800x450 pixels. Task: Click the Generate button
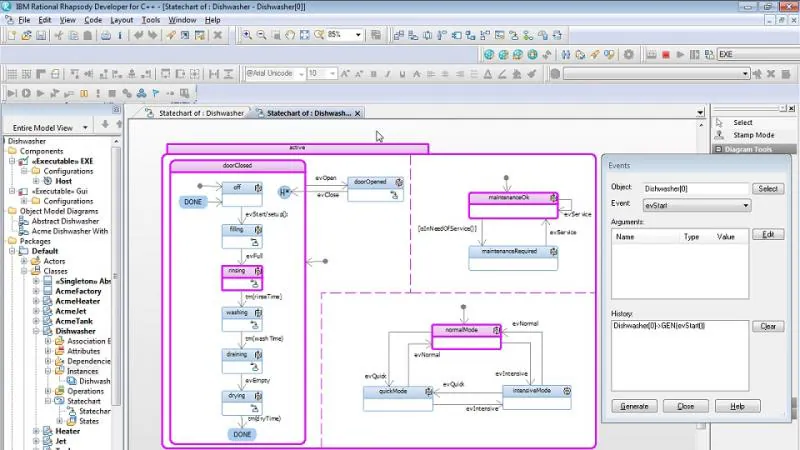(634, 407)
